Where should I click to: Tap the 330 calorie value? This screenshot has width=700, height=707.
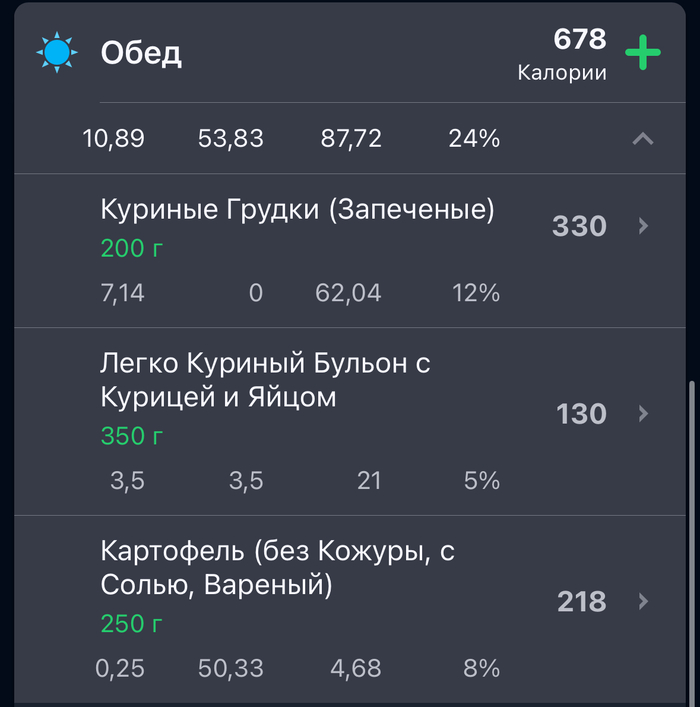click(579, 226)
